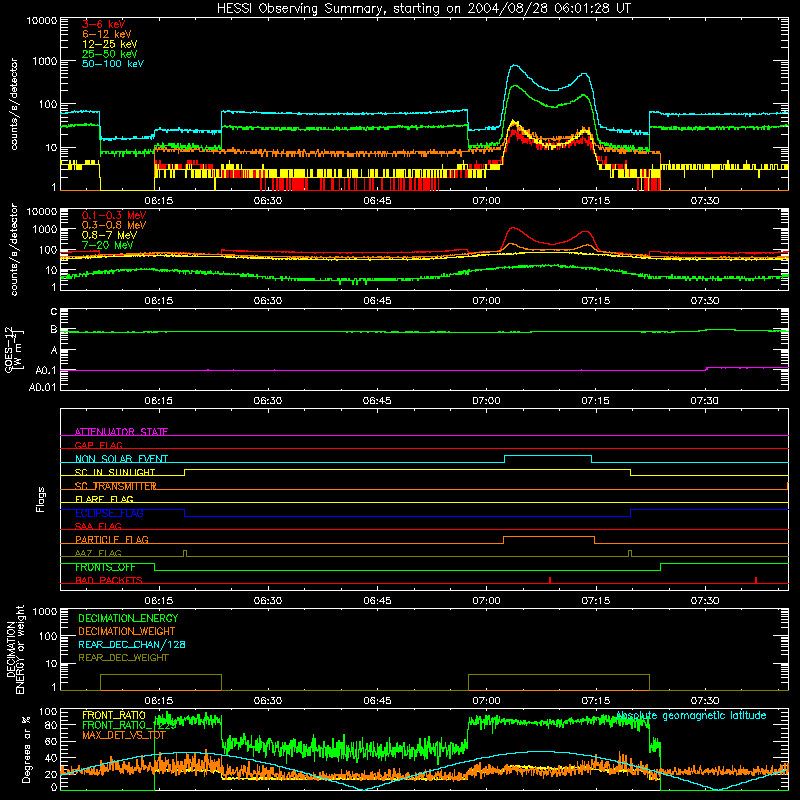Screen dimensions: 800x800
Task: Select the orange 6-12 keV legend label
Action: point(107,34)
